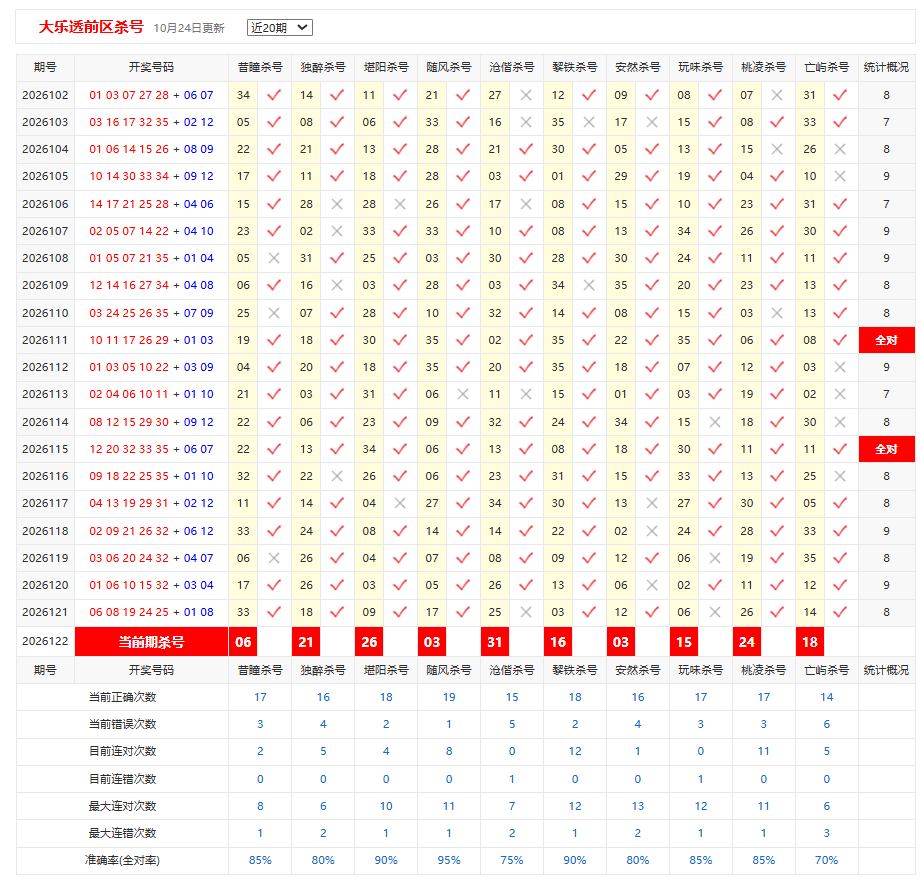The image size is (920, 882).
Task: Click the checkmark in row 2026121 under 亡屿杀号
Action: click(840, 612)
